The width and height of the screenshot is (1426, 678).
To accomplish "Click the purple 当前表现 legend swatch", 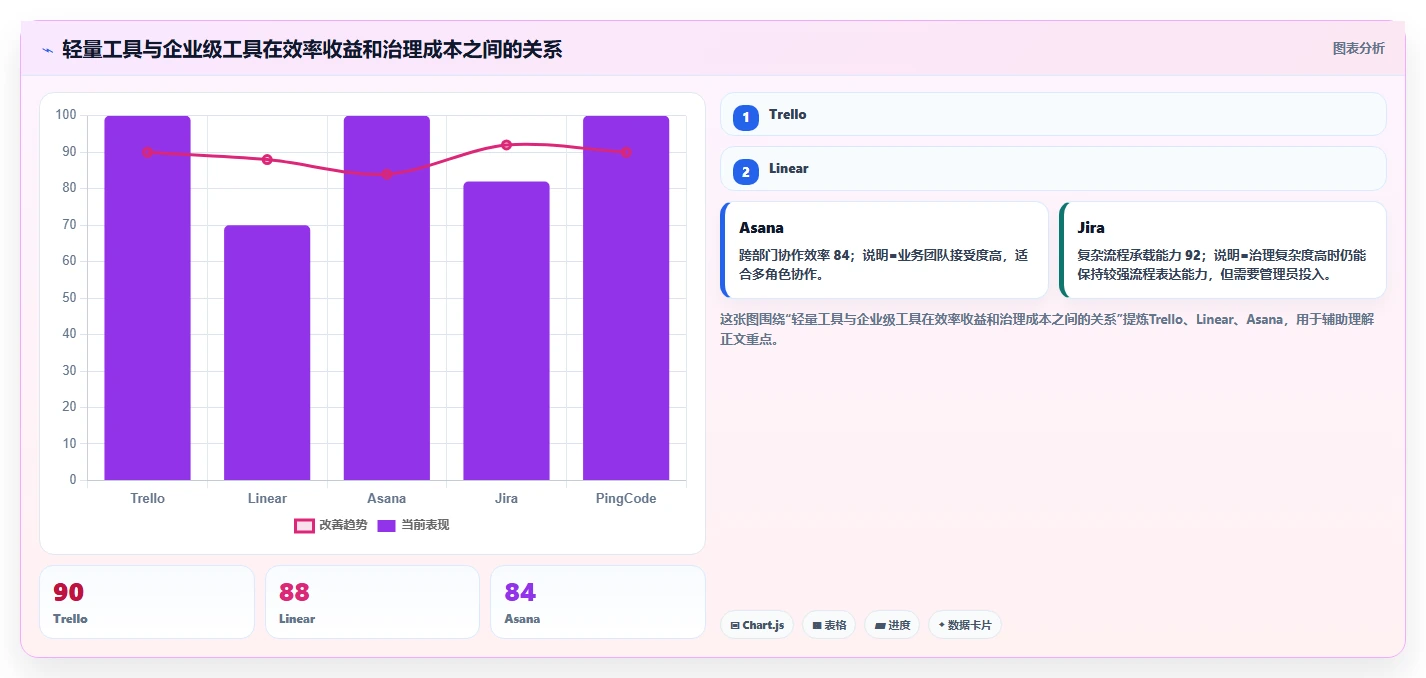I will coord(387,525).
